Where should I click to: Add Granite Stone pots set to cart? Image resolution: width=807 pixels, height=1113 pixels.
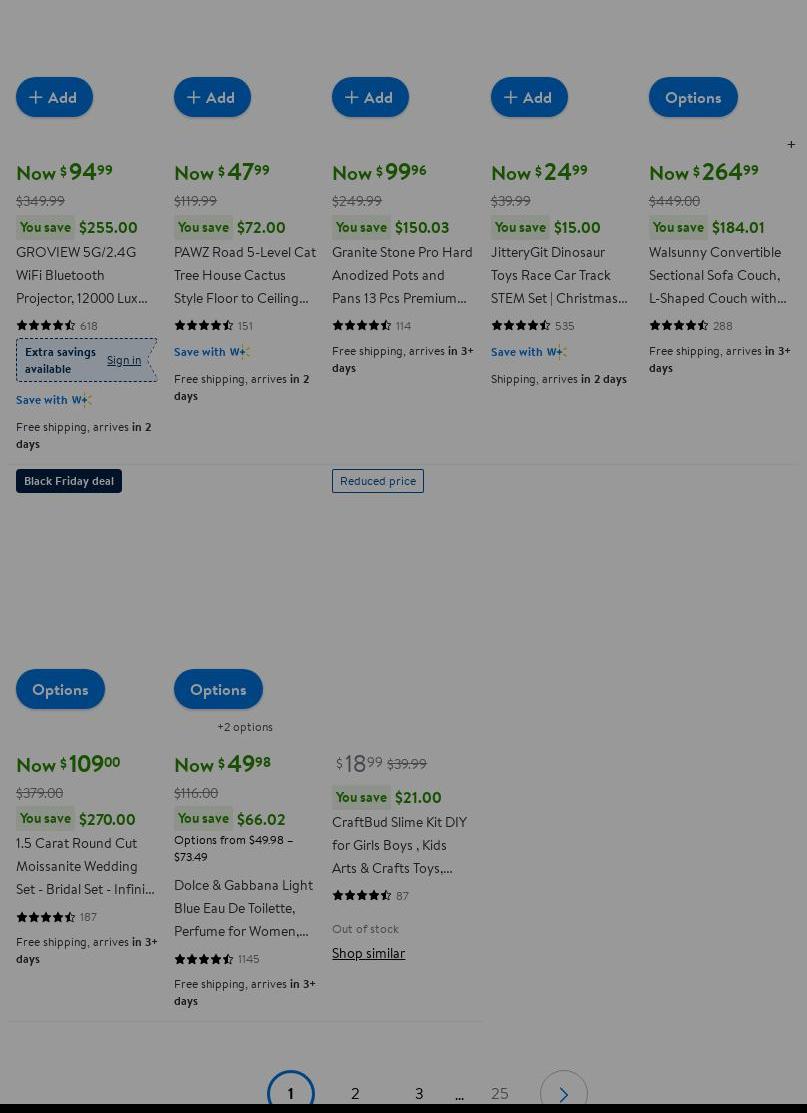(370, 97)
